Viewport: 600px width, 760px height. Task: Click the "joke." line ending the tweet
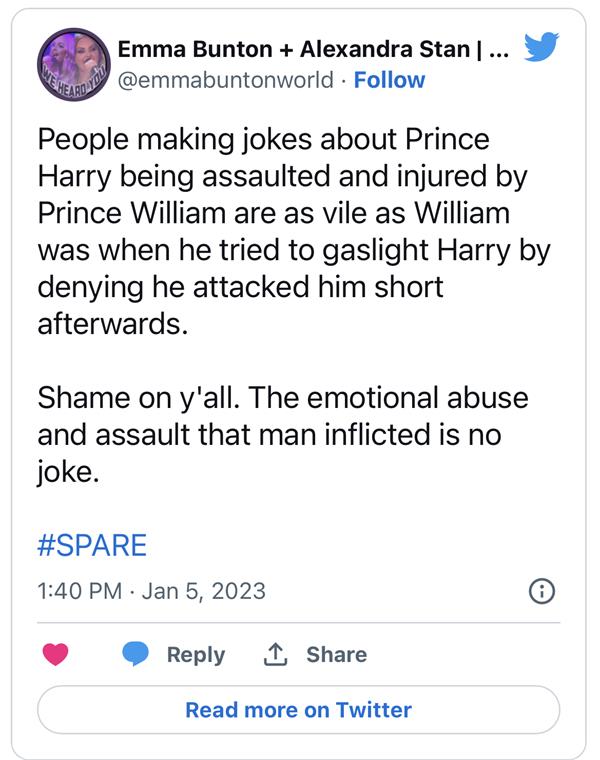pyautogui.click(x=68, y=472)
